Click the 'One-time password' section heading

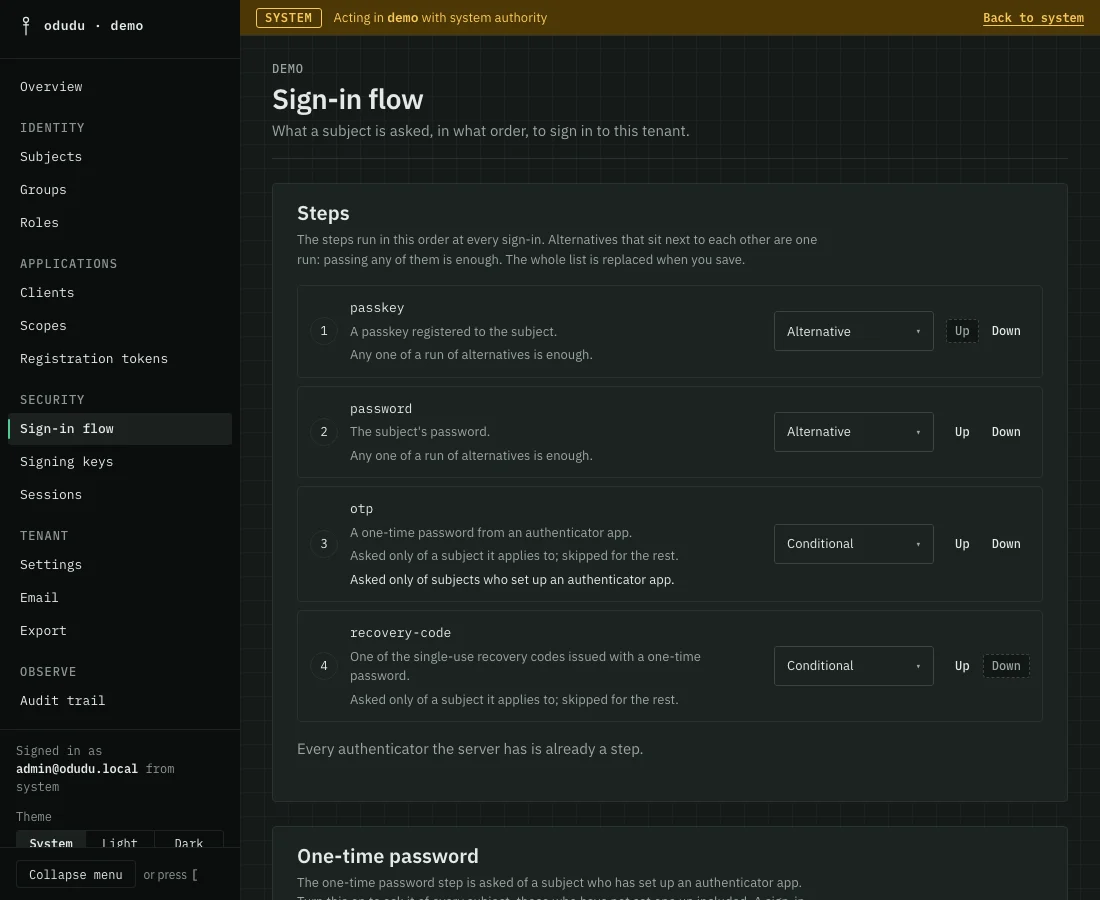(388, 857)
